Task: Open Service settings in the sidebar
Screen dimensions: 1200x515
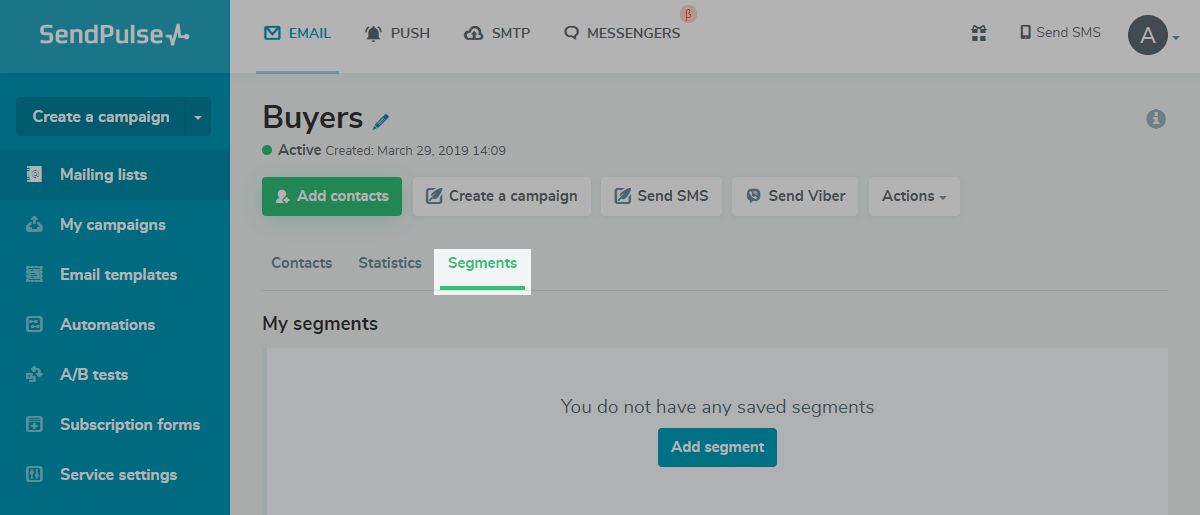Action: coord(118,474)
